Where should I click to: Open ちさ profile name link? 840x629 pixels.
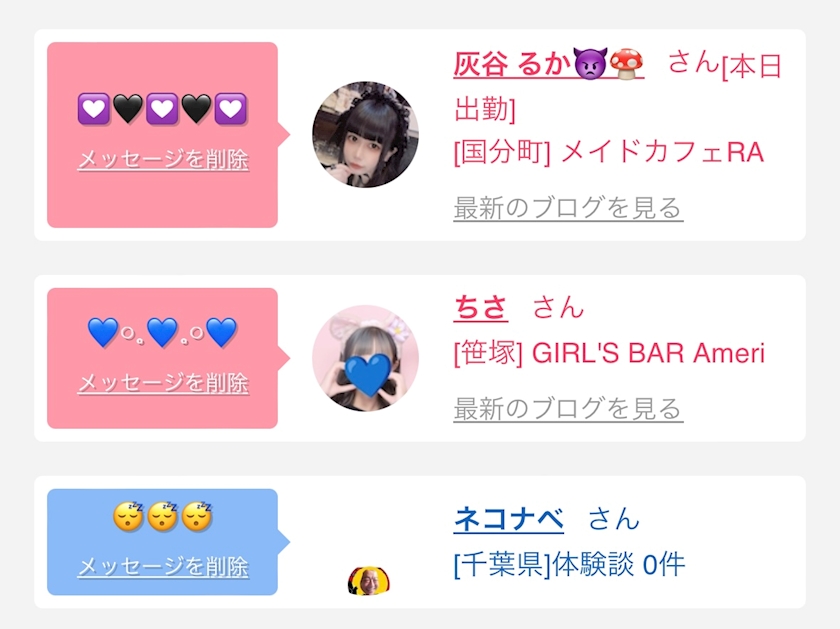point(481,308)
